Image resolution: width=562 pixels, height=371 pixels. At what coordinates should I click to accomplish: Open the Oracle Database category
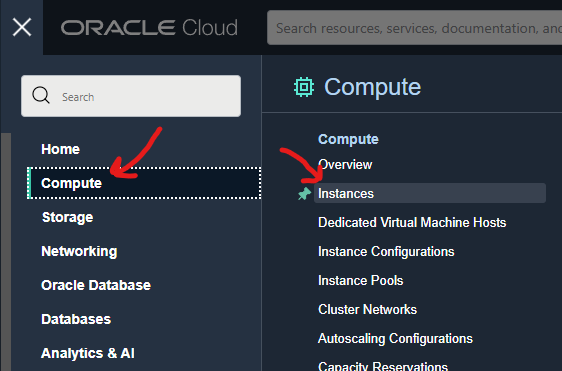coord(96,285)
